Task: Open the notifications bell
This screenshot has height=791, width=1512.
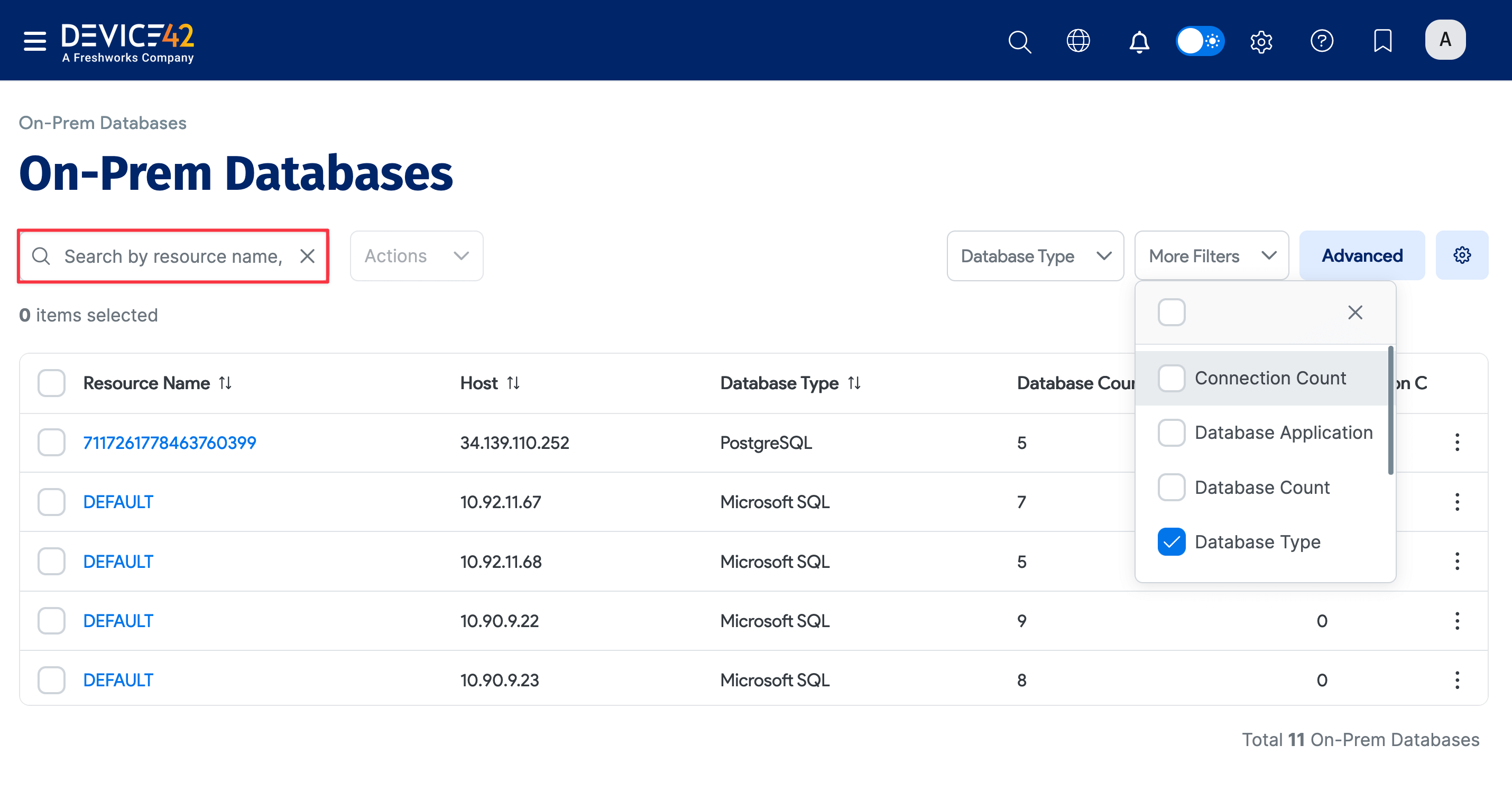Action: point(1139,42)
